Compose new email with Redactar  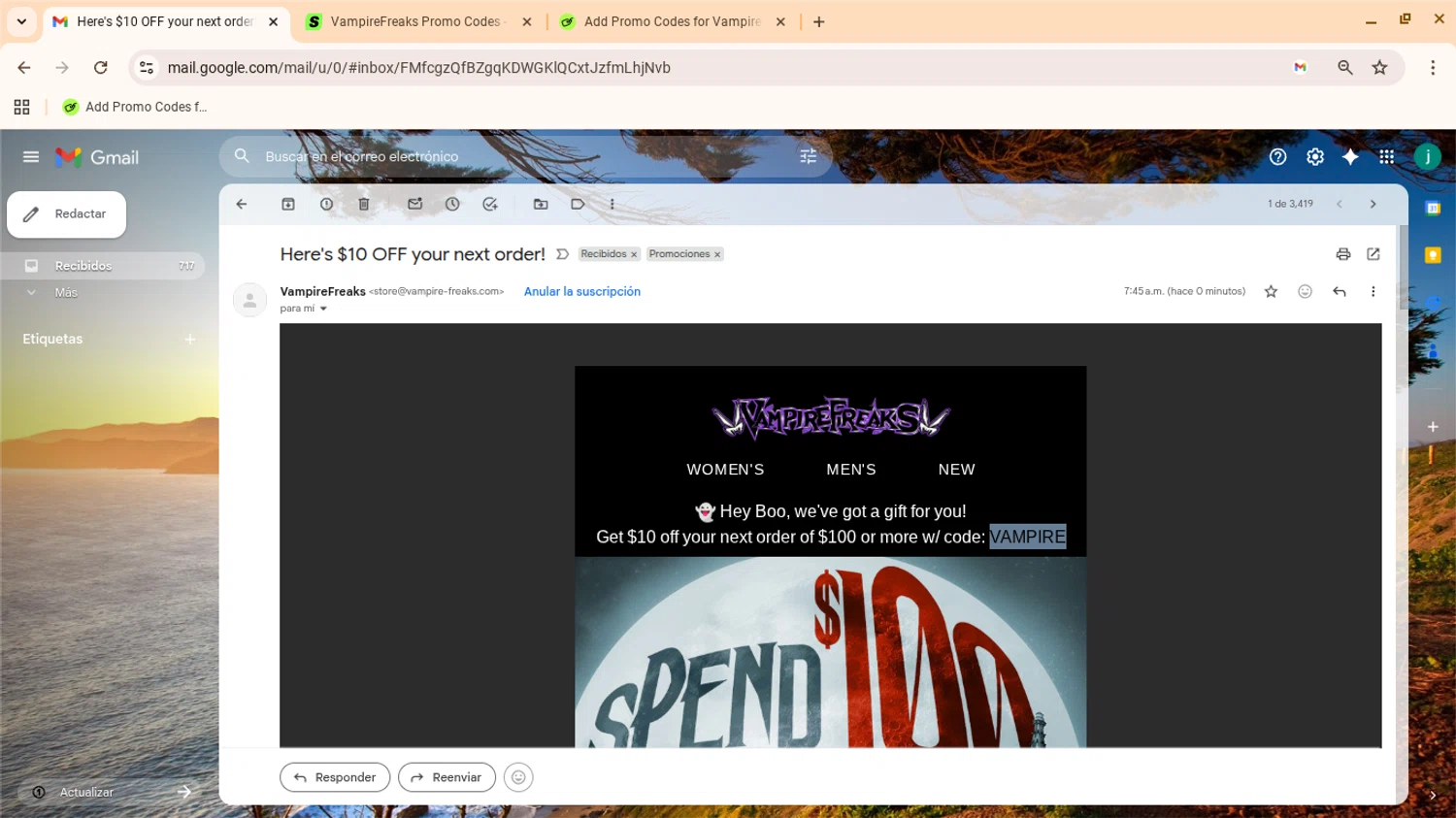point(66,214)
